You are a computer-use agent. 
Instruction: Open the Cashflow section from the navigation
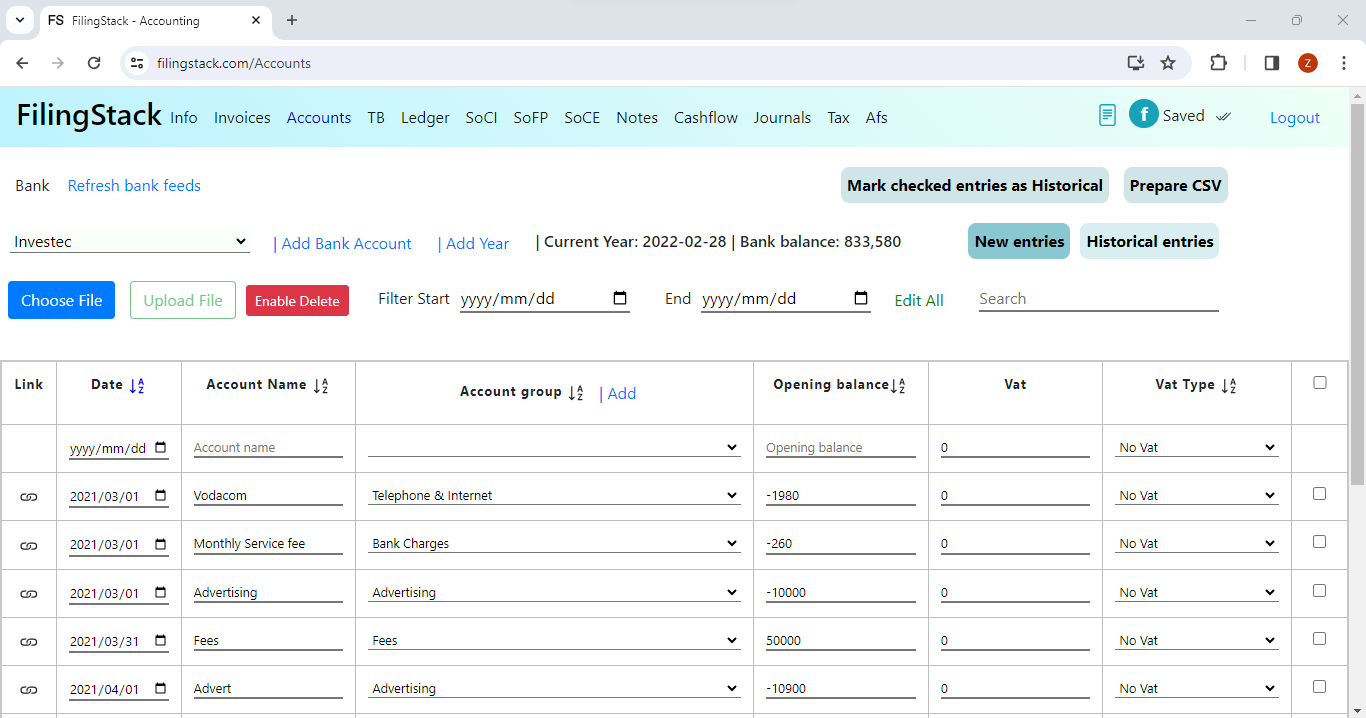[x=705, y=117]
